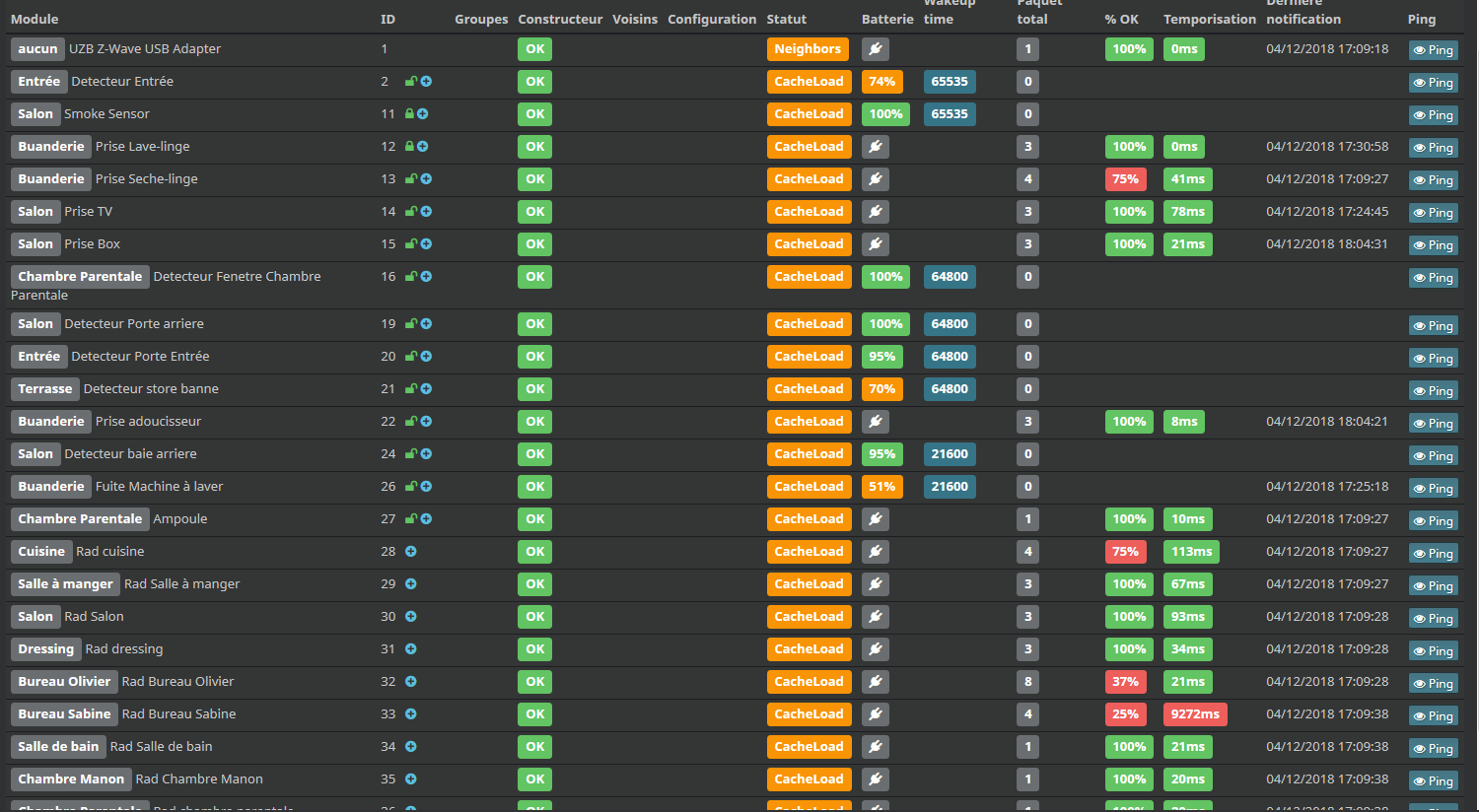Viewport: 1479px width, 812px height.
Task: Ping the Rad cuisine module
Action: point(1433,554)
